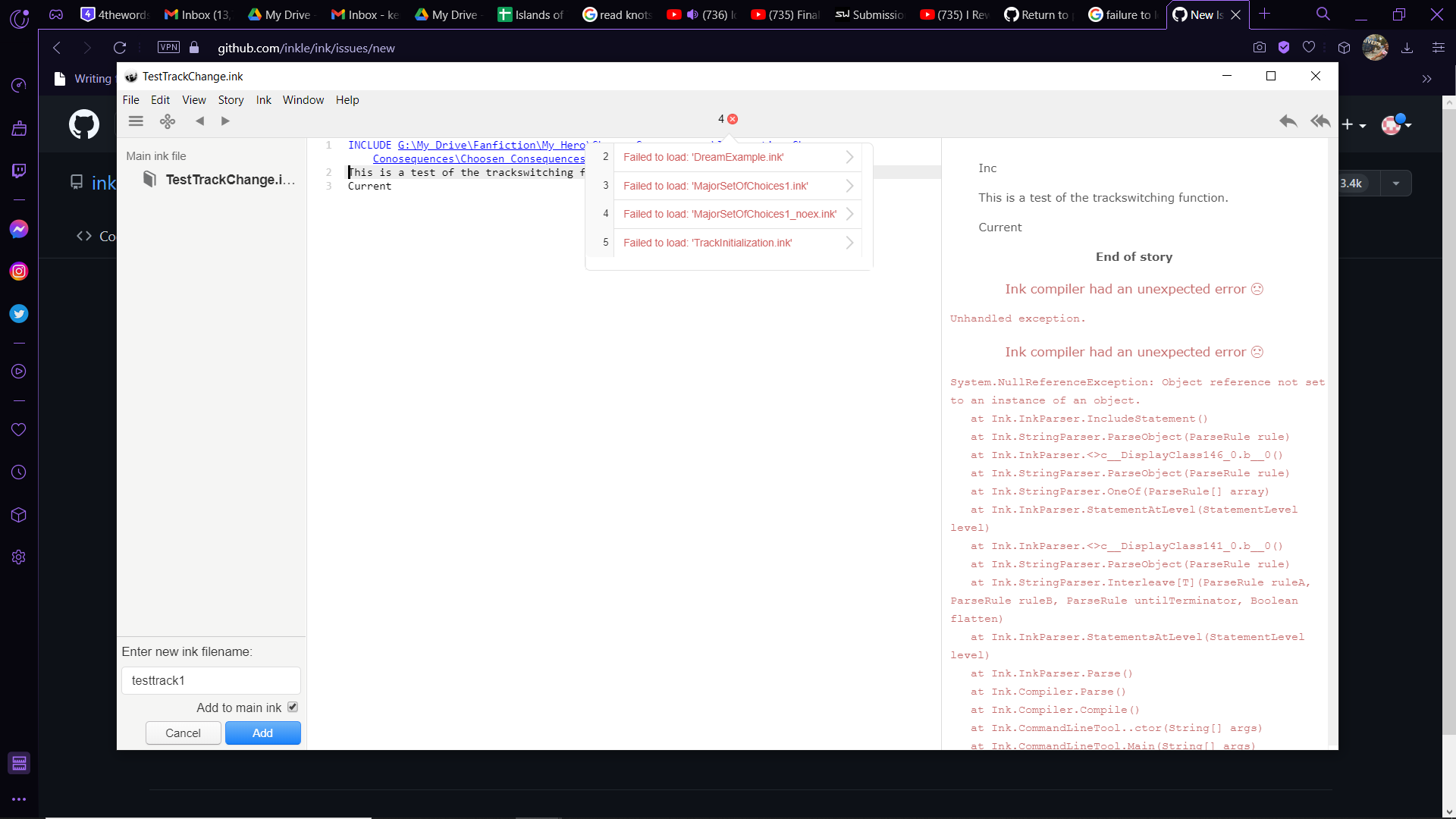Open the Edit menu

pos(160,100)
